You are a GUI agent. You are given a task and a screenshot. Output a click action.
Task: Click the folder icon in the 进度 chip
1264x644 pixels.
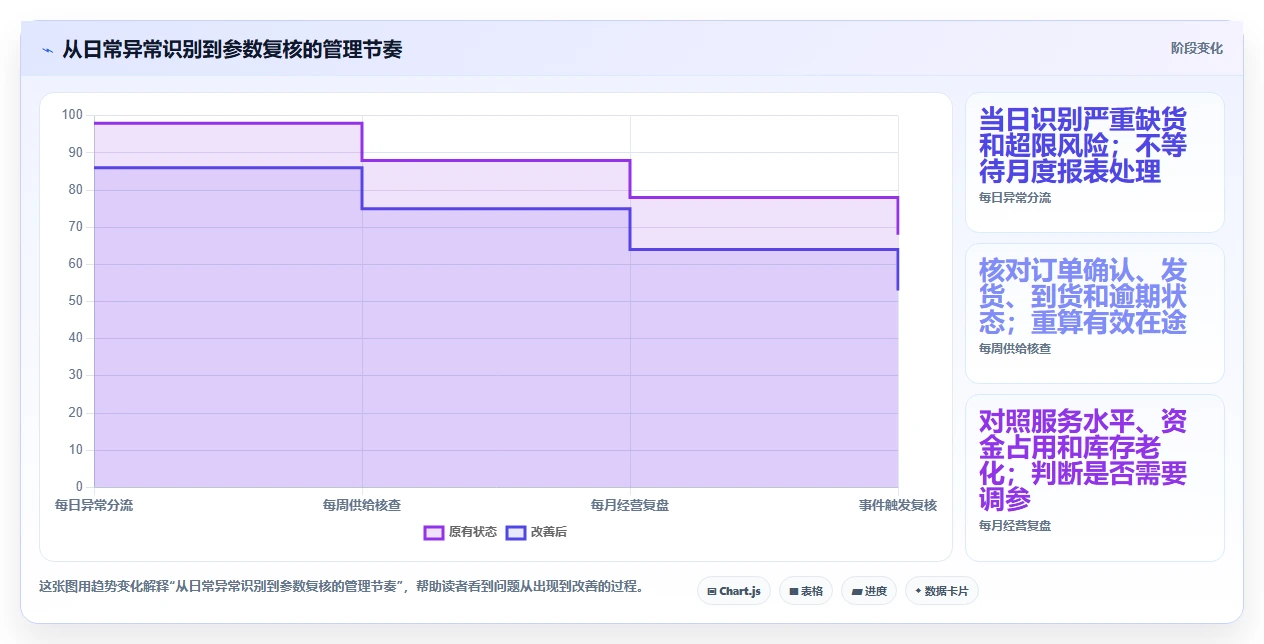click(857, 592)
